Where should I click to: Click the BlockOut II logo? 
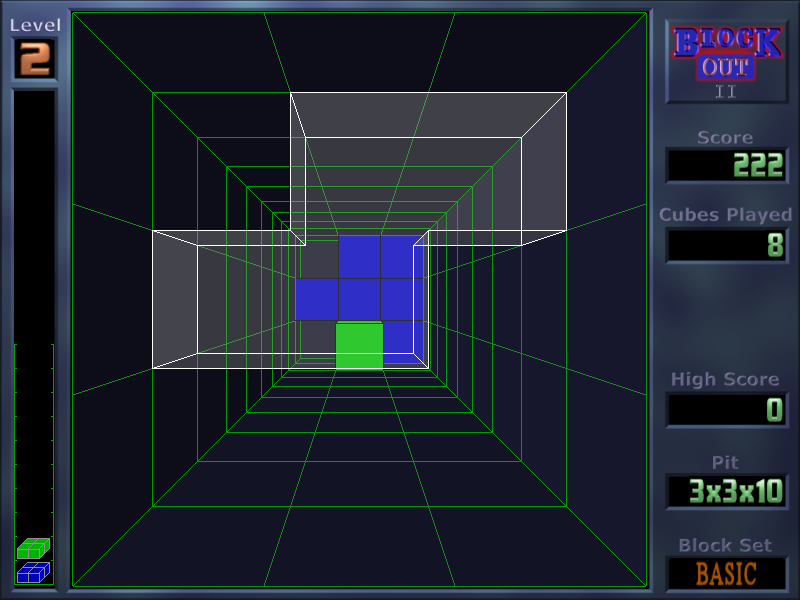click(727, 62)
